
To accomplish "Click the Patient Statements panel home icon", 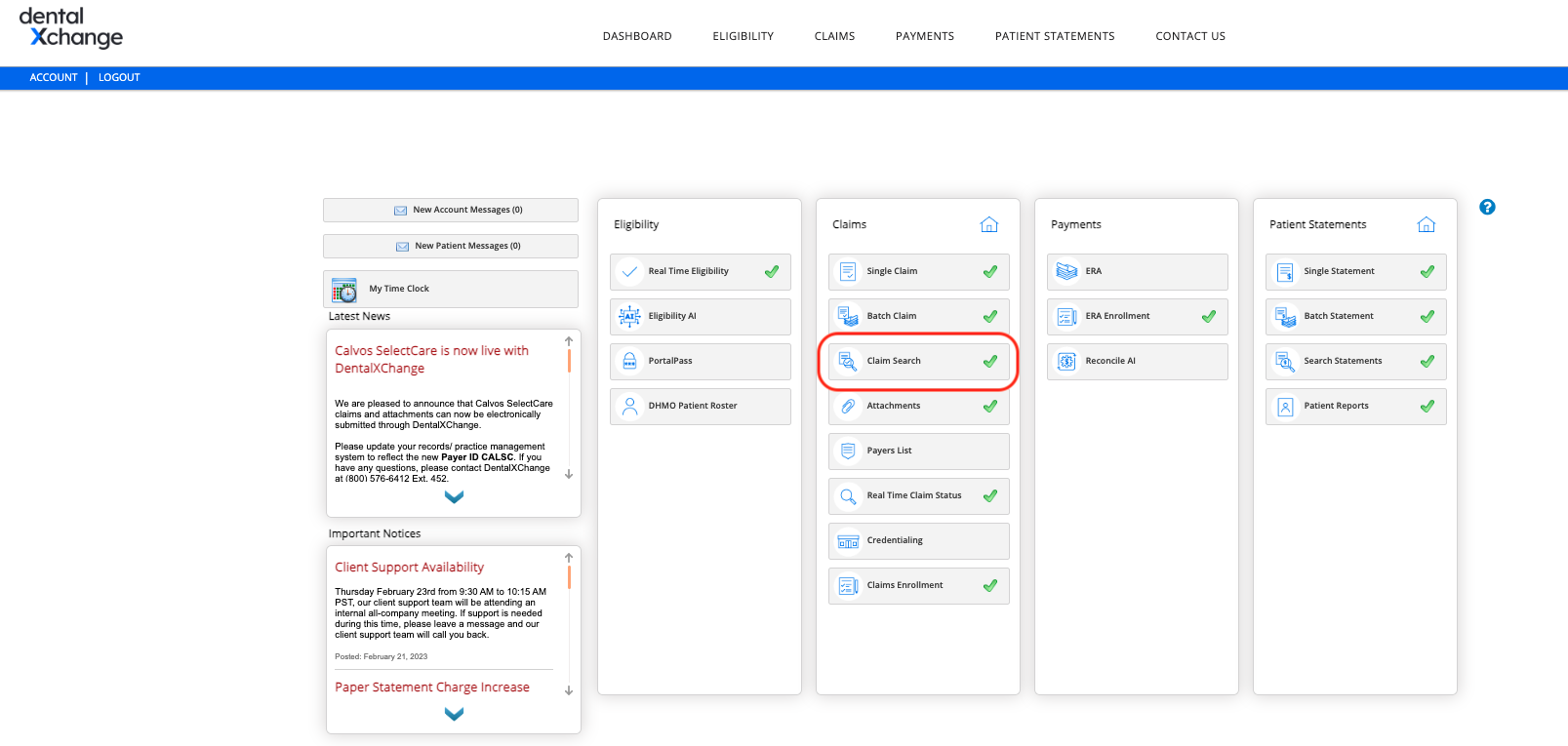I will coord(1427,224).
